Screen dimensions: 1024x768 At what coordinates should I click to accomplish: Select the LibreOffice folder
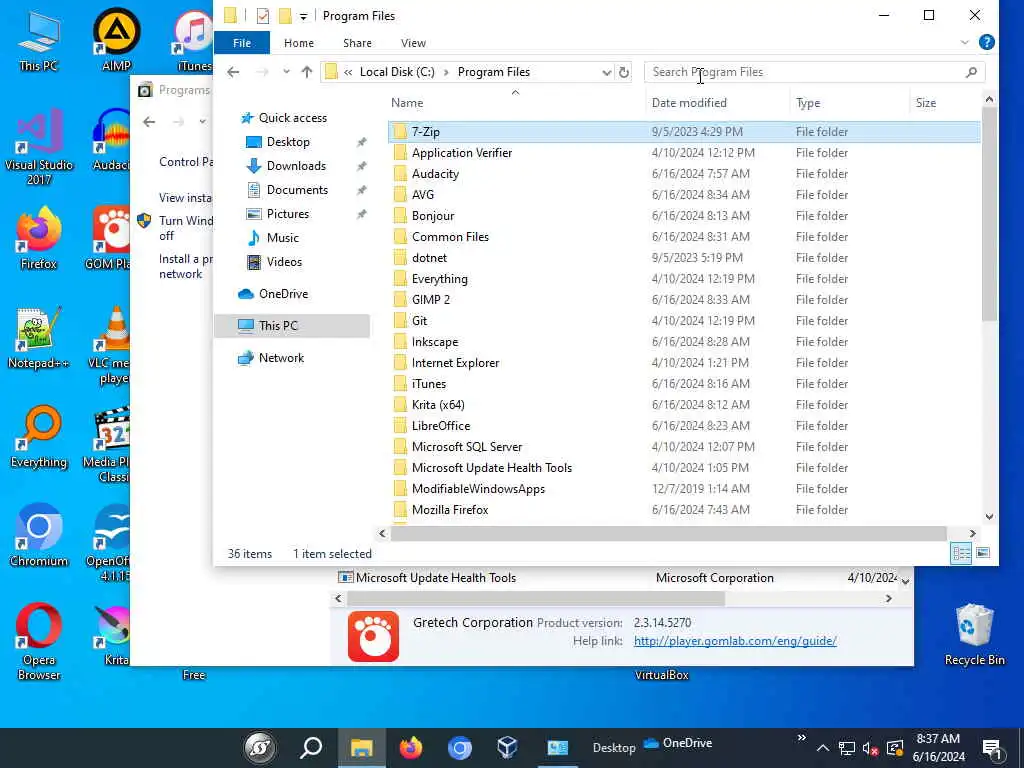[x=684, y=426]
